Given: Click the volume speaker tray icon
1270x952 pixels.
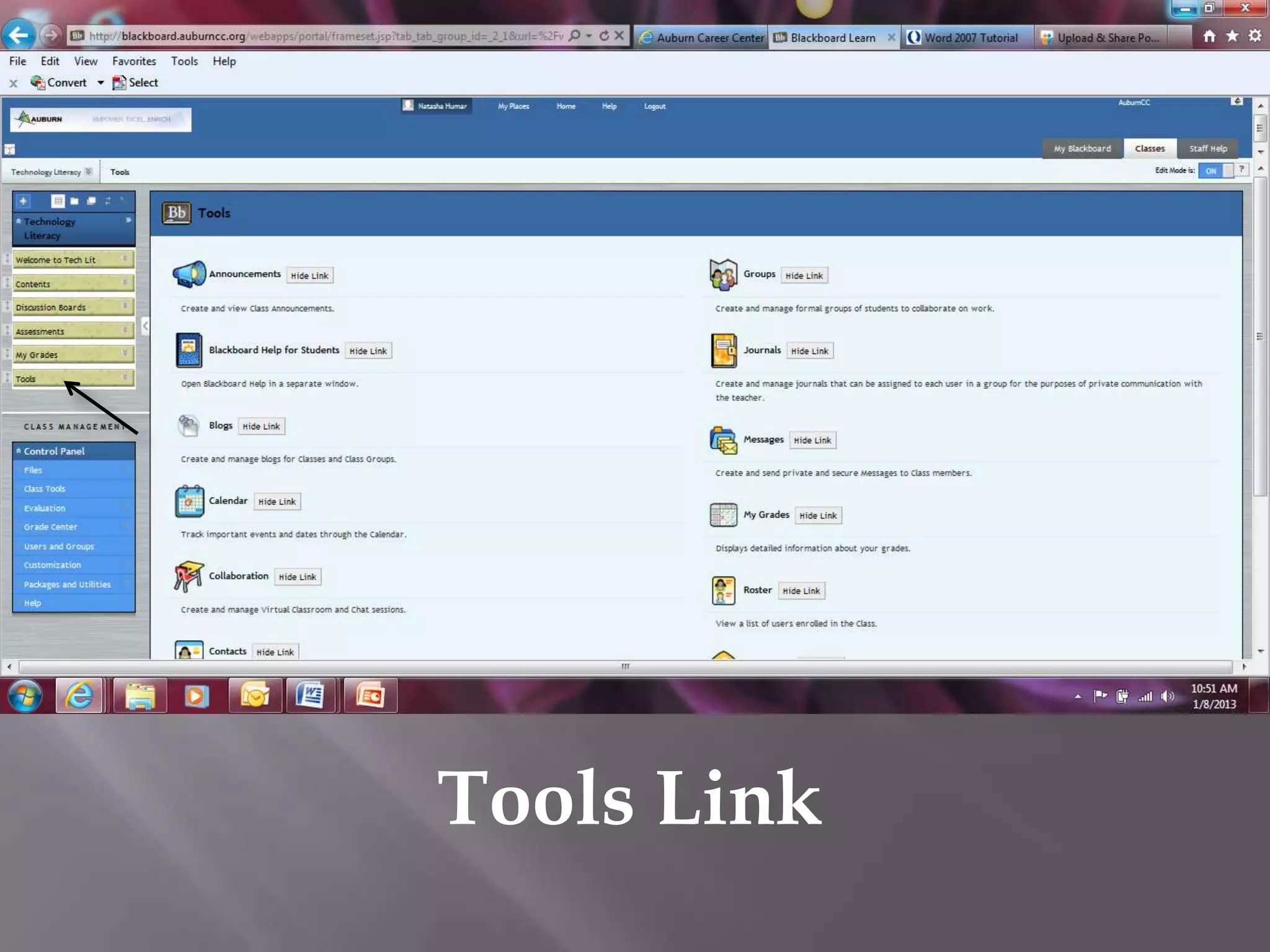Looking at the screenshot, I should coord(1168,696).
